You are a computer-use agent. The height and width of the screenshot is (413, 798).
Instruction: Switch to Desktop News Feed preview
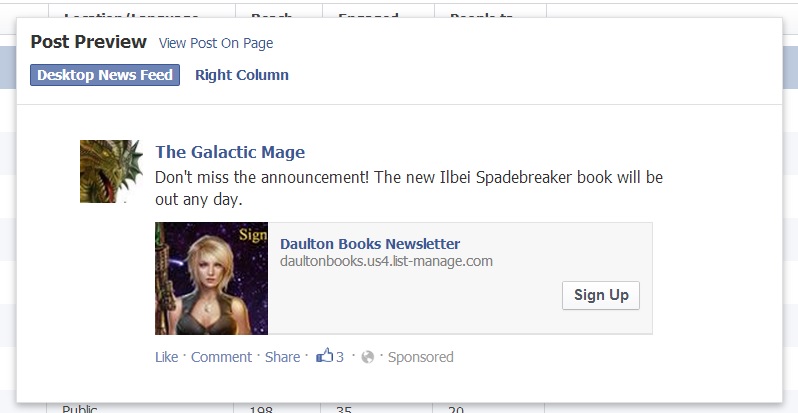tap(105, 75)
